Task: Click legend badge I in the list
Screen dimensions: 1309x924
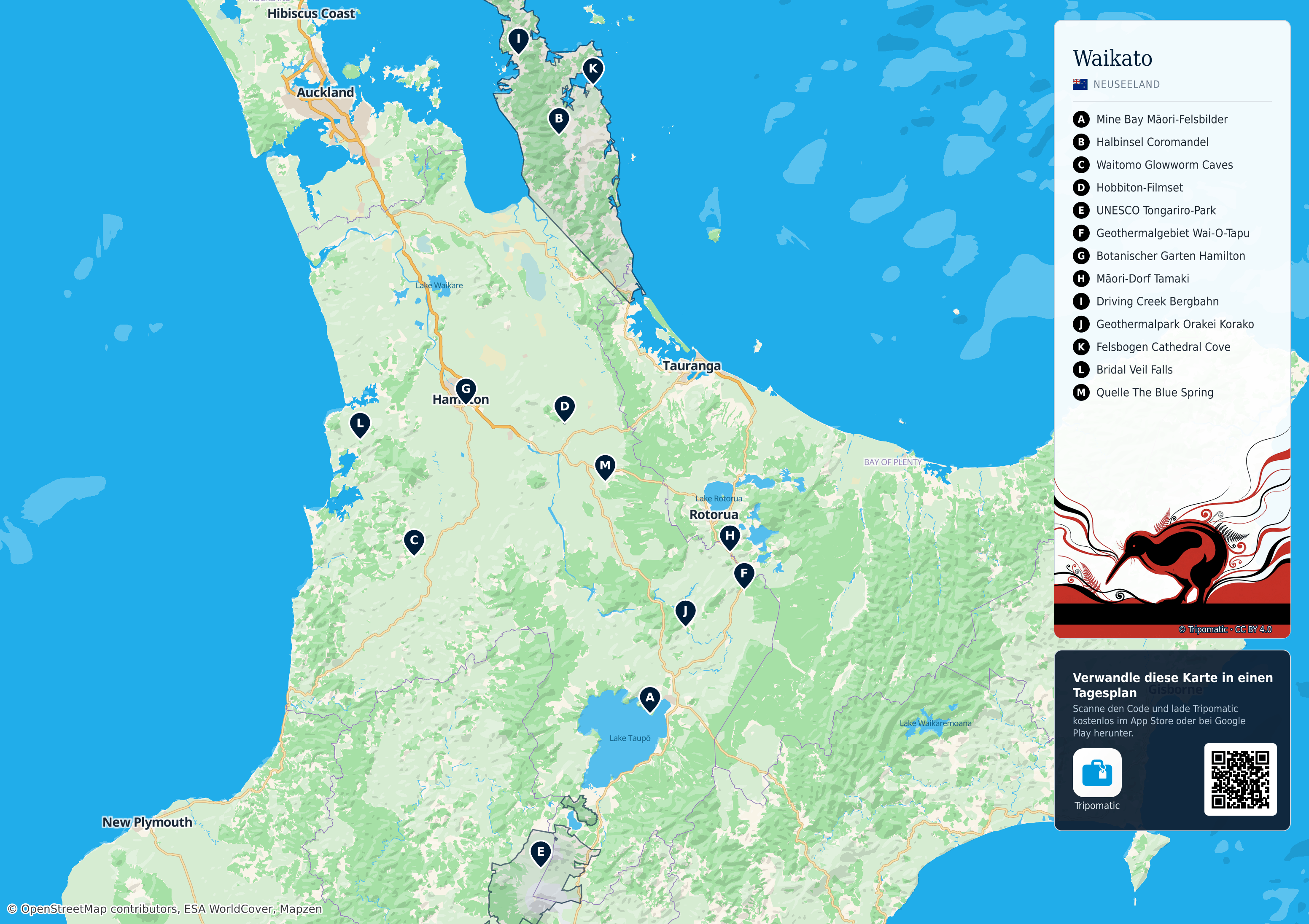Action: click(1081, 301)
